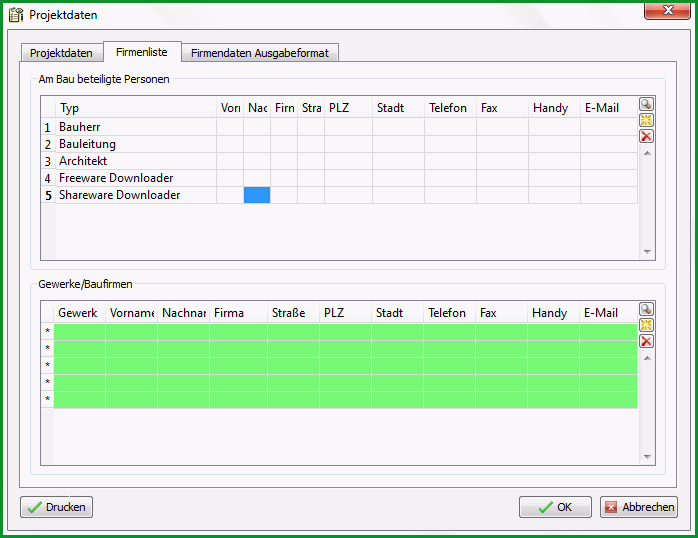The height and width of the screenshot is (538, 698).
Task: Click the row number 1 header of Bauherr
Action: pos(48,128)
